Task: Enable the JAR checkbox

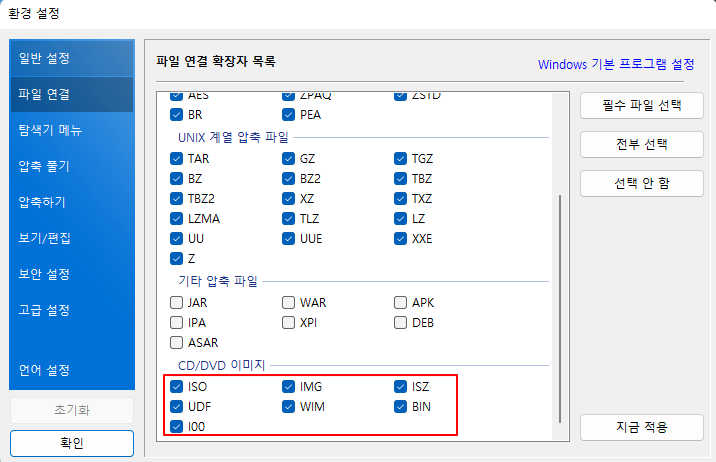Action: [x=176, y=303]
